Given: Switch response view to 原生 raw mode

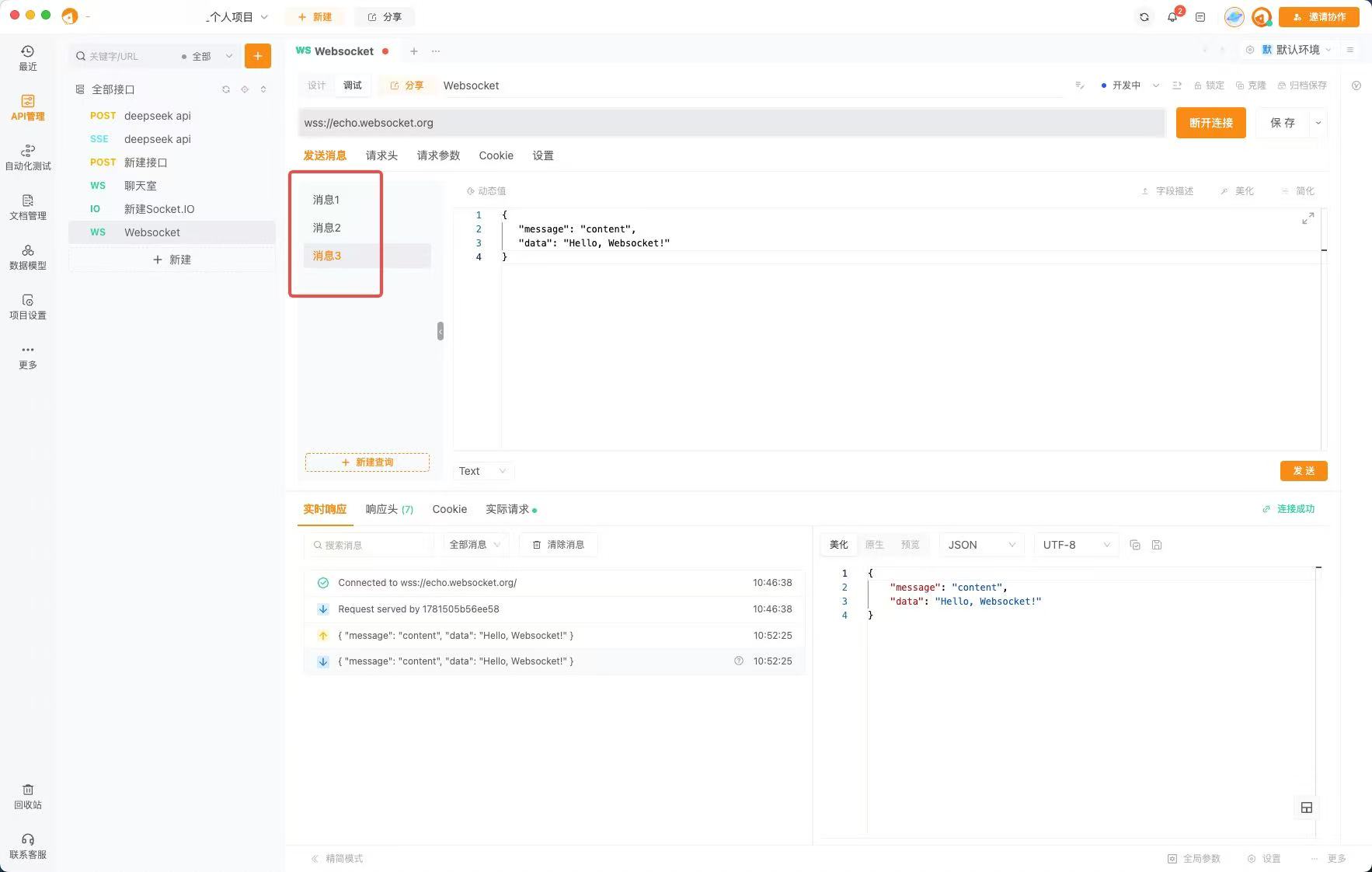Looking at the screenshot, I should point(874,544).
